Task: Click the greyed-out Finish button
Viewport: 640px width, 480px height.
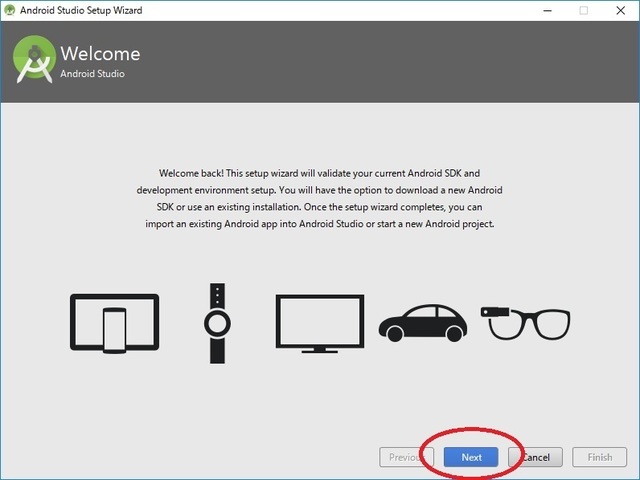Action: (x=599, y=457)
